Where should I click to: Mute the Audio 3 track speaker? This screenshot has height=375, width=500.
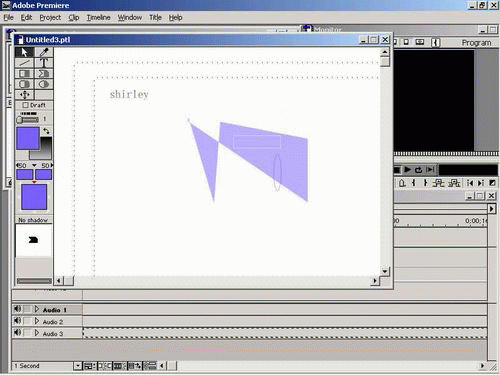pyautogui.click(x=17, y=333)
